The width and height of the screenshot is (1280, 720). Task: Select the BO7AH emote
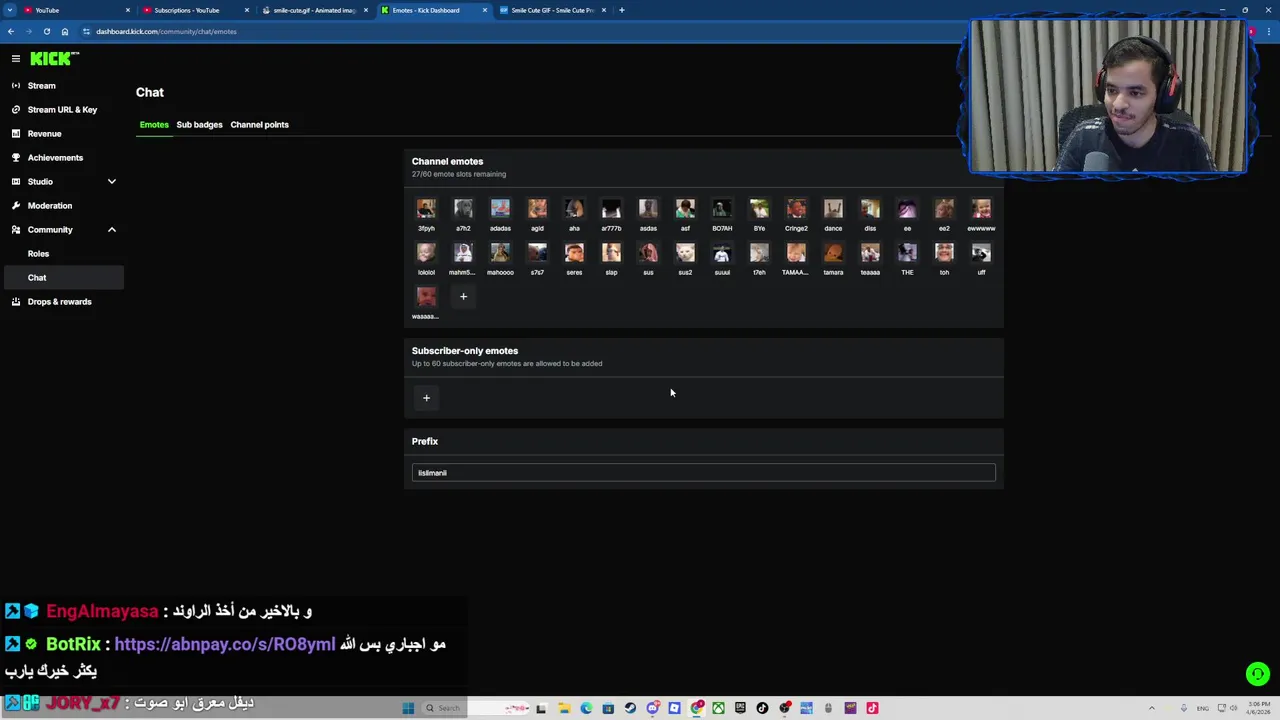[722, 209]
